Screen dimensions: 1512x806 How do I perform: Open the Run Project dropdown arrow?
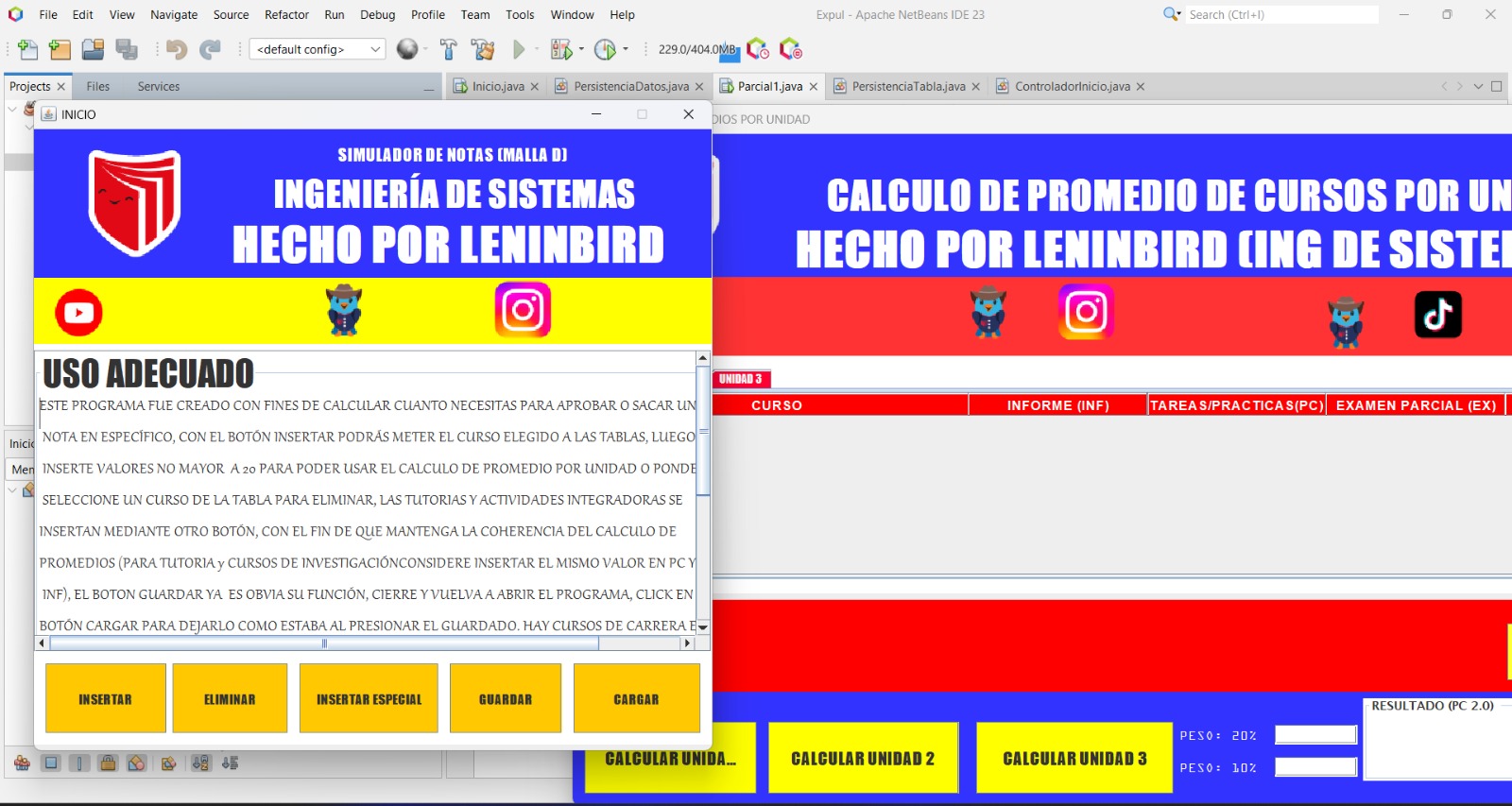pos(537,49)
